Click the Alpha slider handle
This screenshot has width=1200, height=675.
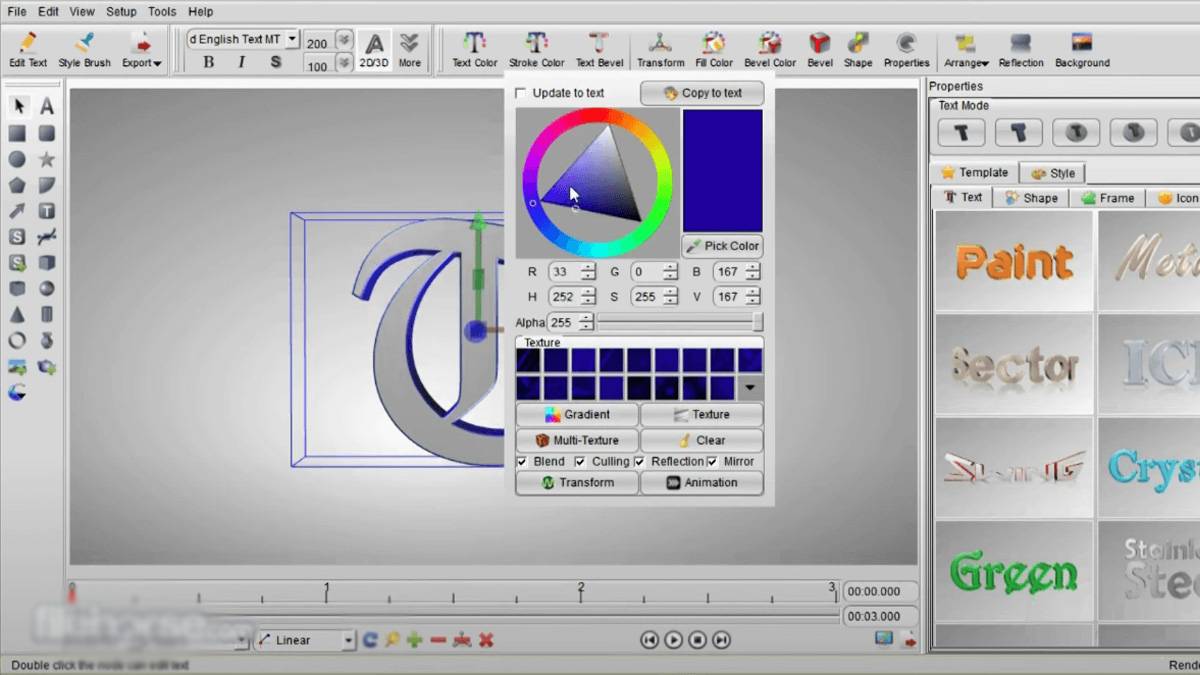pyautogui.click(x=758, y=322)
